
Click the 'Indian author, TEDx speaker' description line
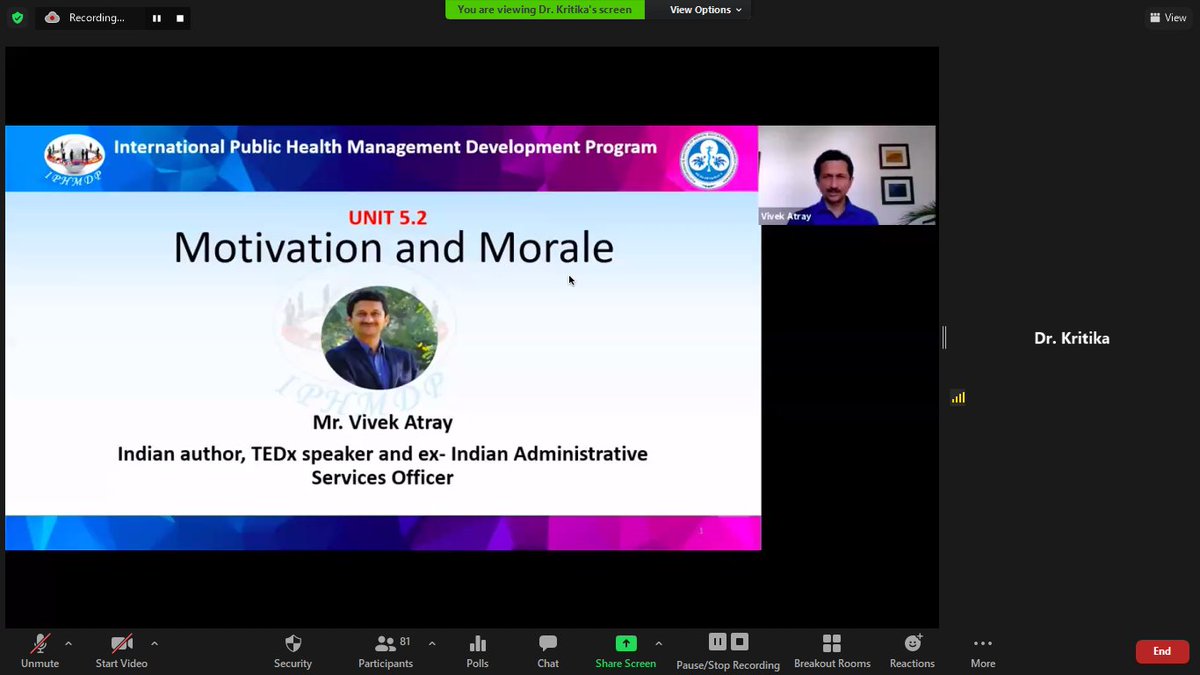pos(382,465)
